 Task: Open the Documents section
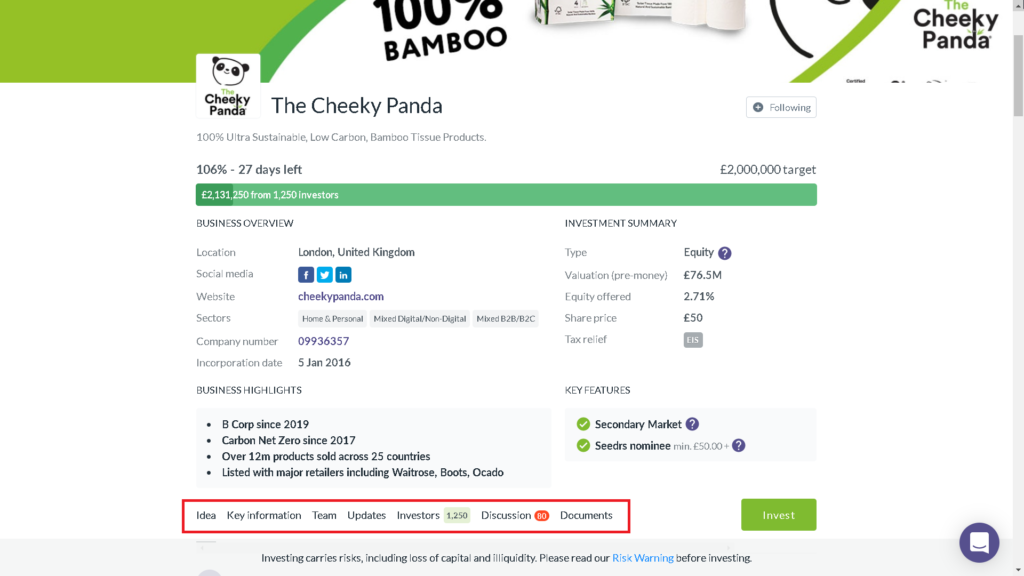tap(587, 515)
